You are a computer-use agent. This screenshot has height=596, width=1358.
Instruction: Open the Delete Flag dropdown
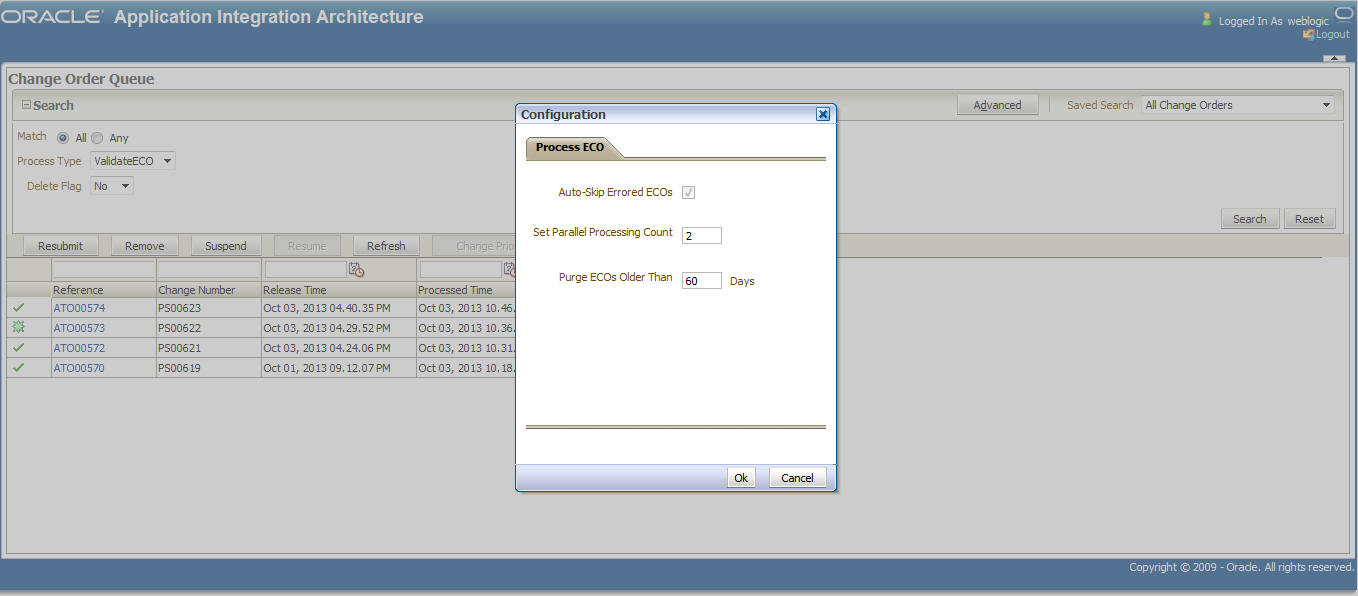click(112, 186)
